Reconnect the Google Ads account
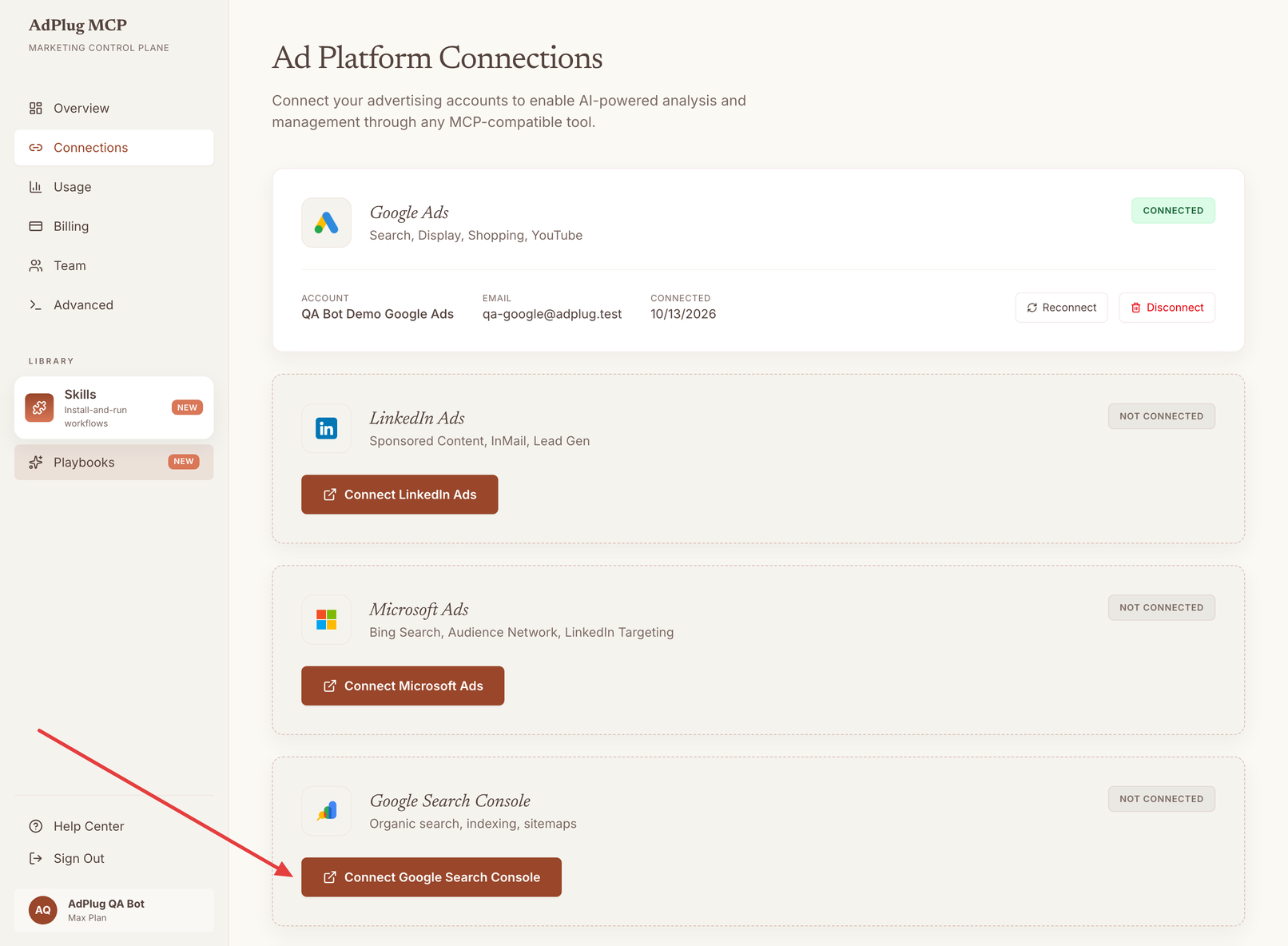The image size is (1288, 946). click(1061, 308)
